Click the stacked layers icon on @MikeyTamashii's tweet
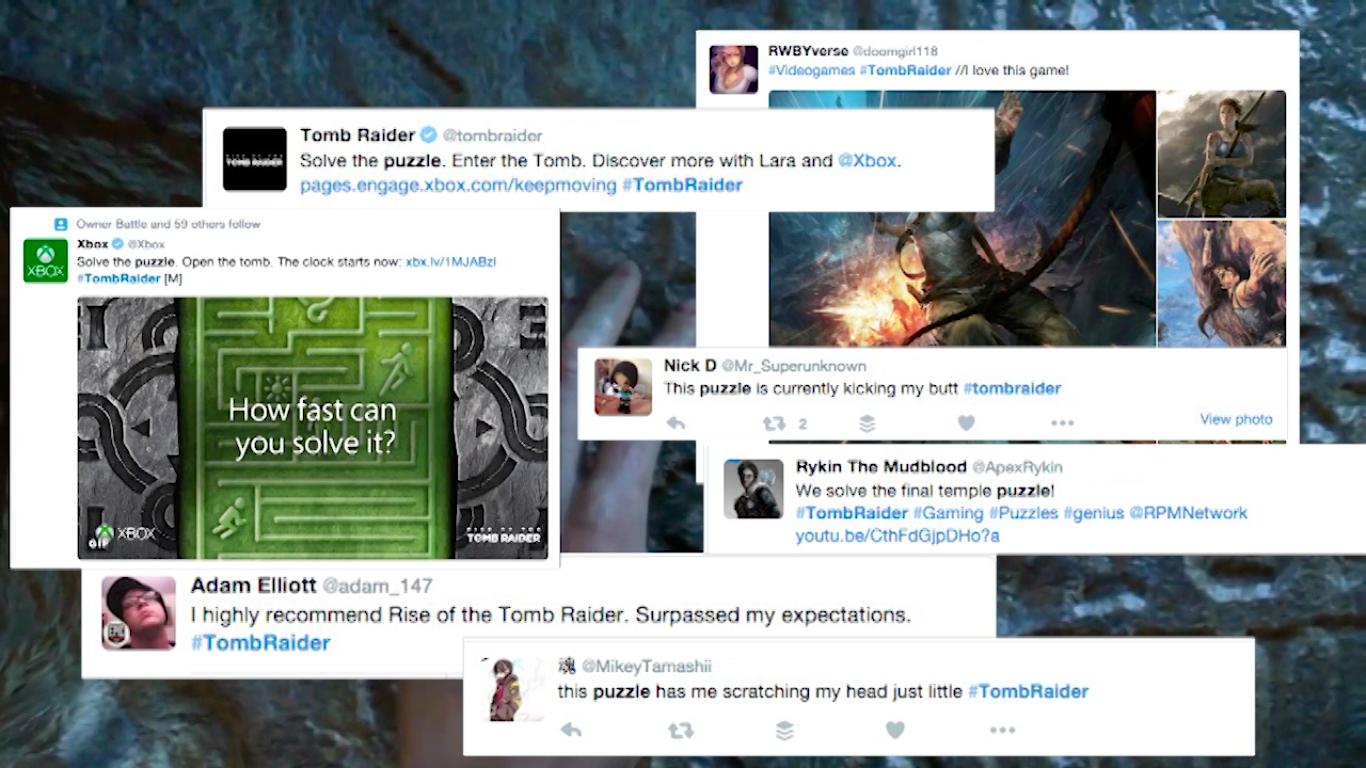 (x=785, y=731)
